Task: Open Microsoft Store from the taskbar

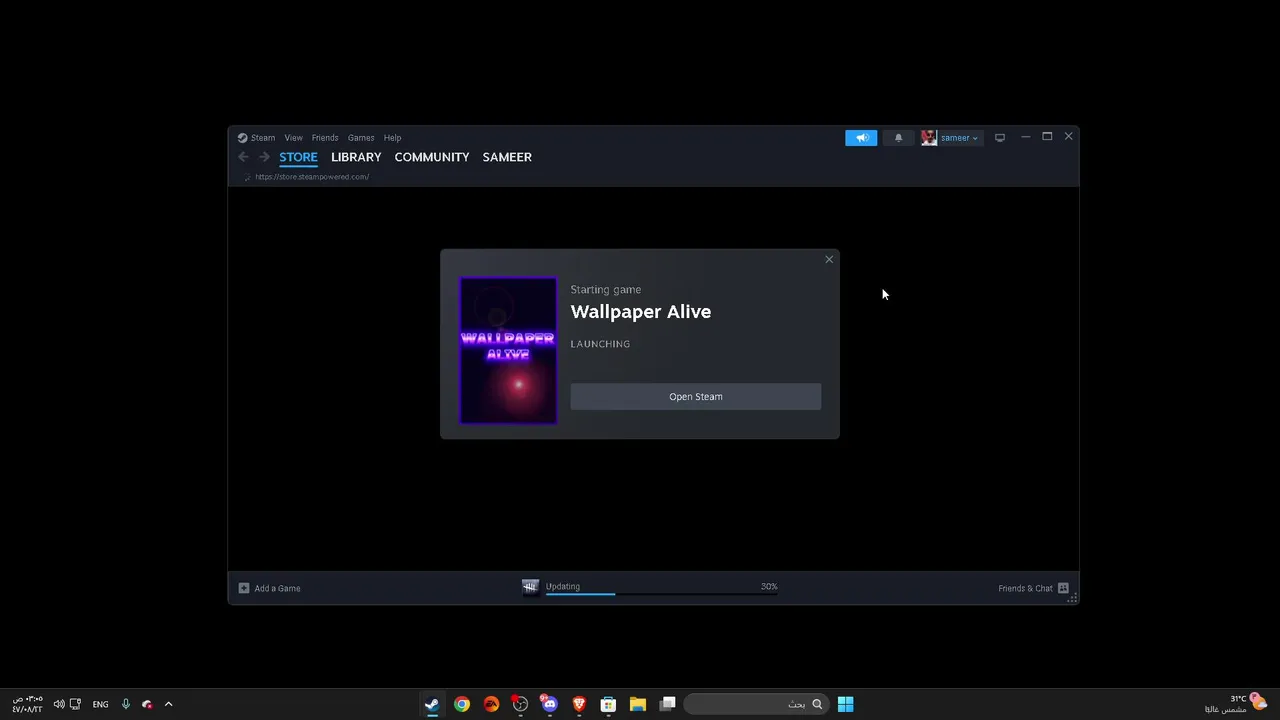Action: (x=608, y=704)
